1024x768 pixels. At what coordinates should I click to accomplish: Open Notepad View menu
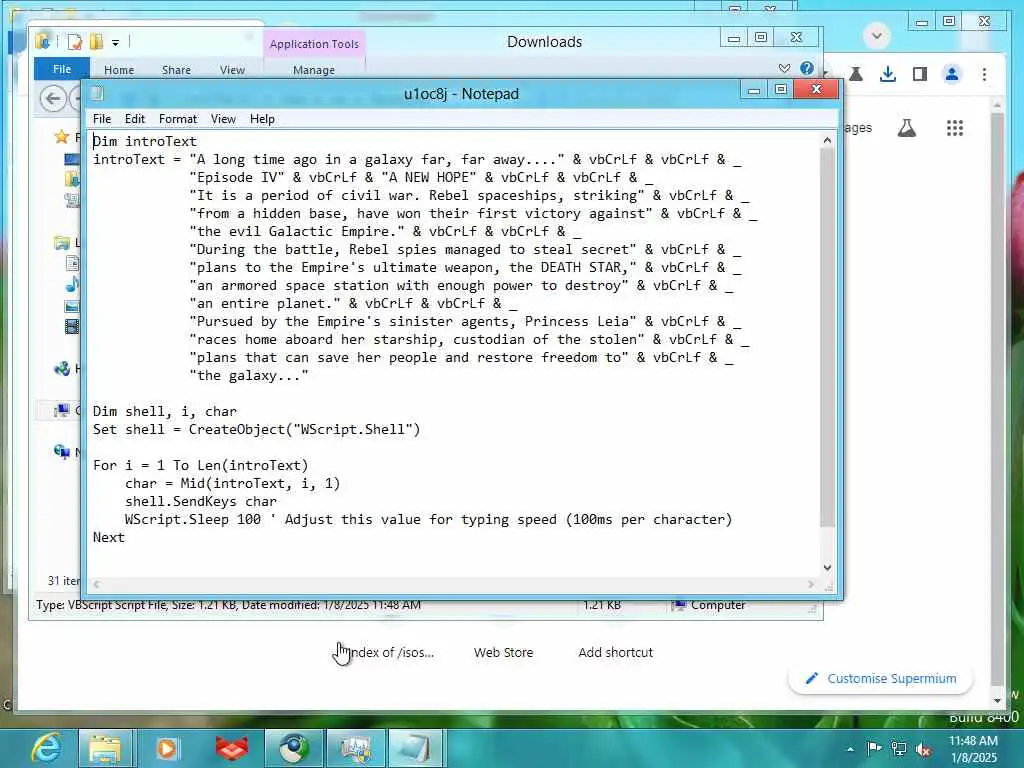point(223,119)
